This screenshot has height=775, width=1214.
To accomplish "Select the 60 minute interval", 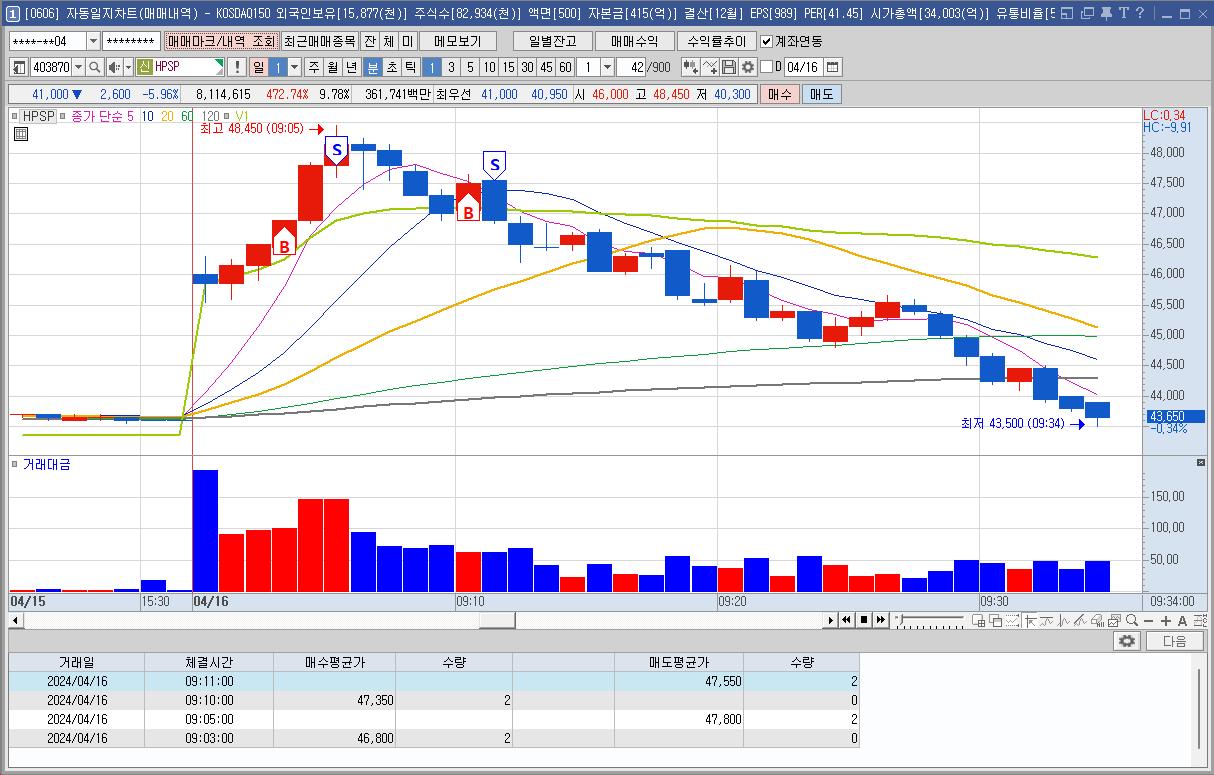I will [565, 67].
